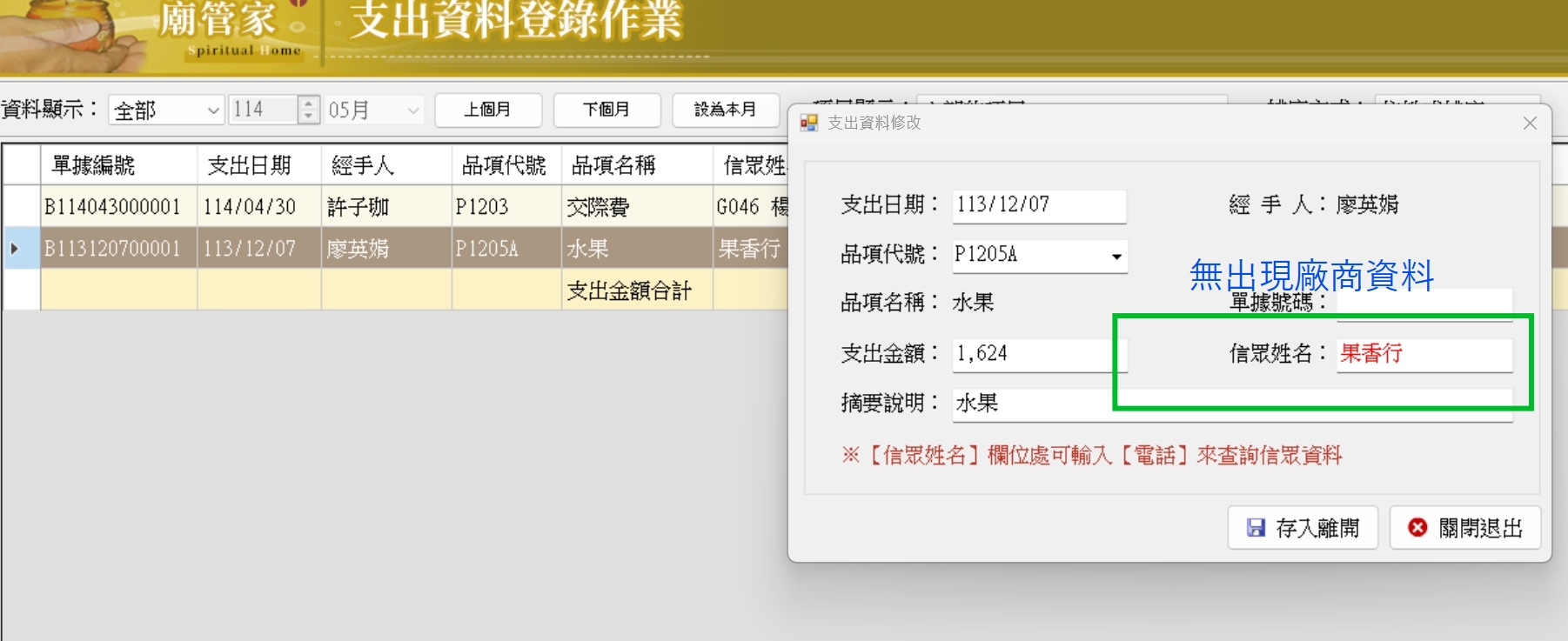Viewport: 1568px width, 641px height.
Task: Click the 經手人 value 廖英娟 in the dialog
Action: [1368, 205]
